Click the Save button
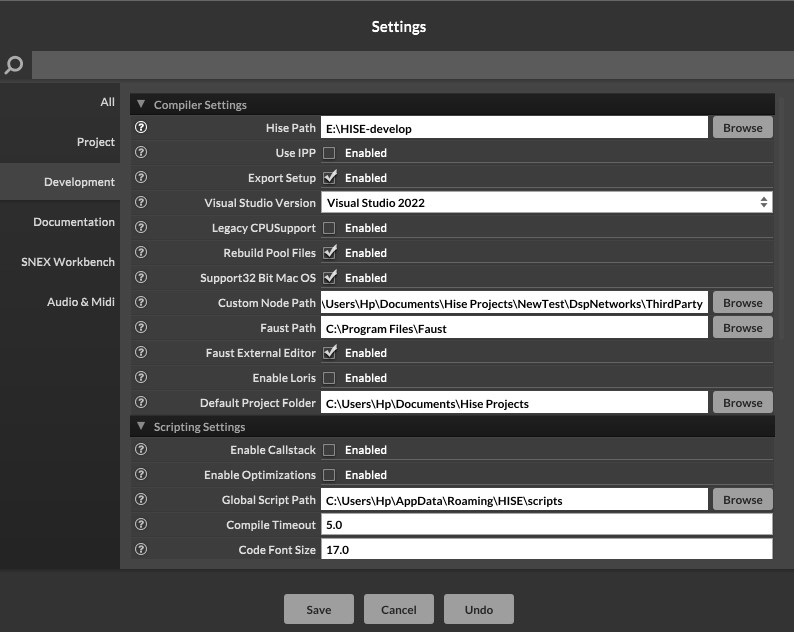794x632 pixels. tap(319, 609)
